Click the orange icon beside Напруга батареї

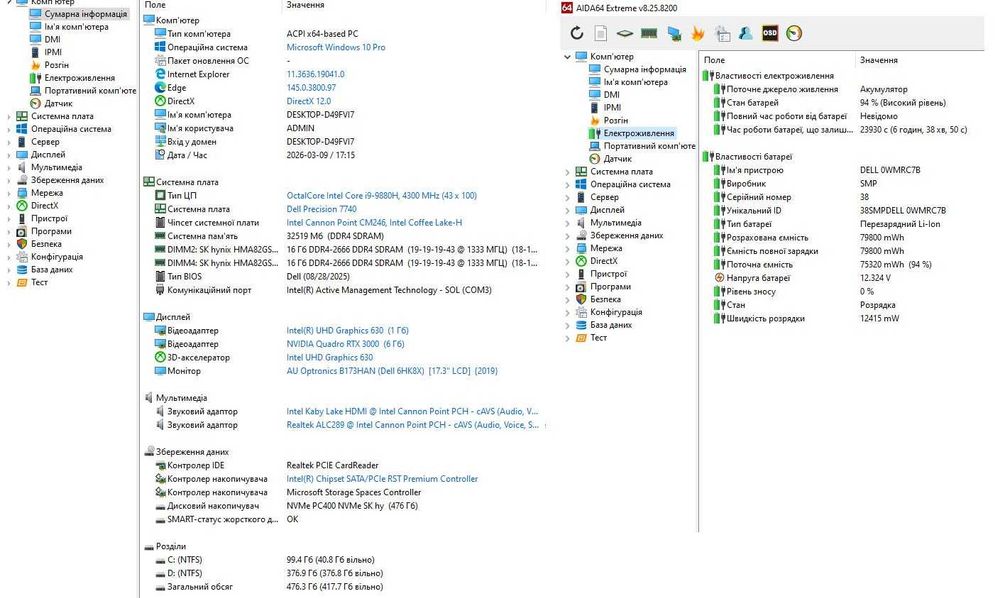click(x=719, y=278)
